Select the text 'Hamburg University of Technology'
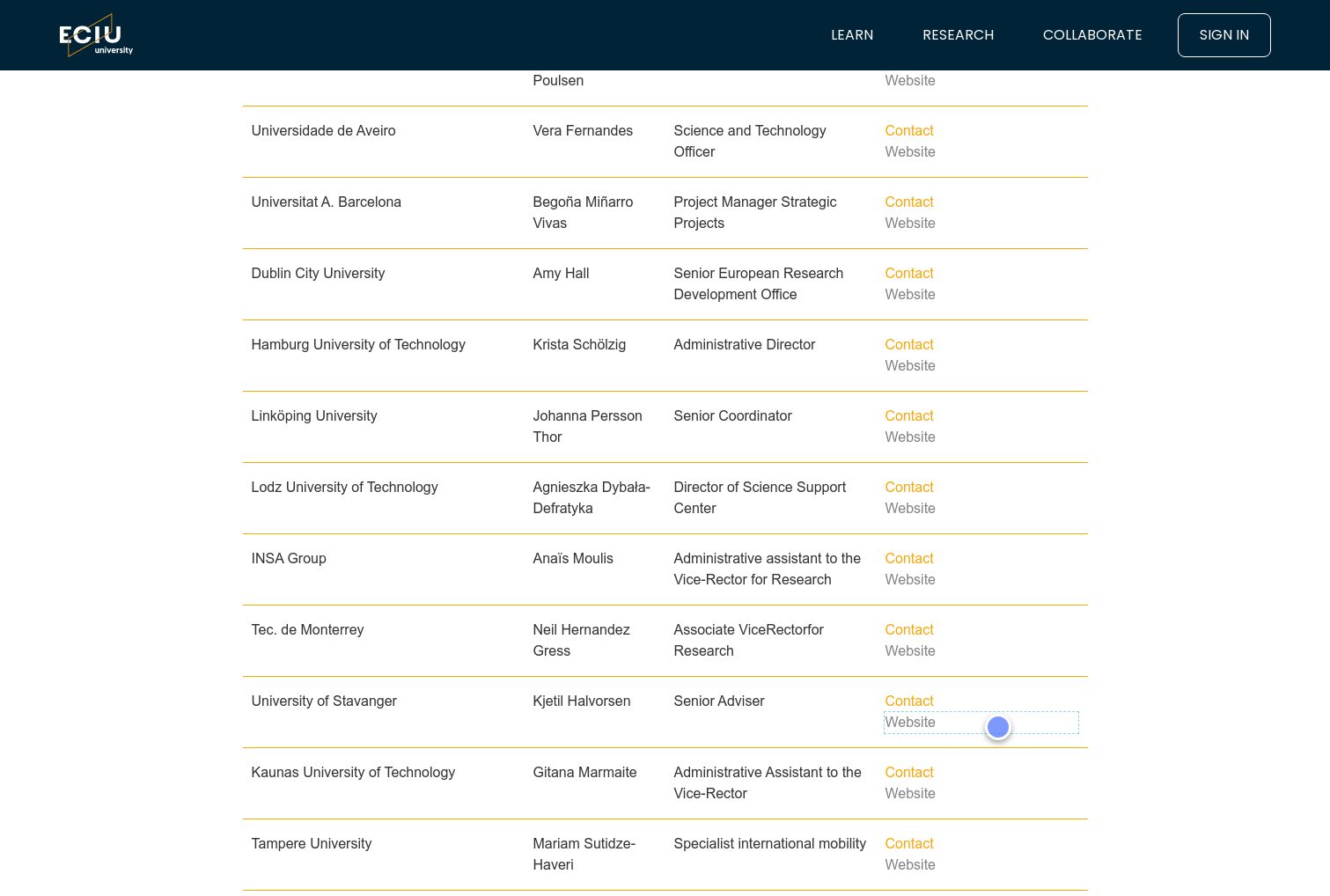The image size is (1330, 896). (x=358, y=344)
